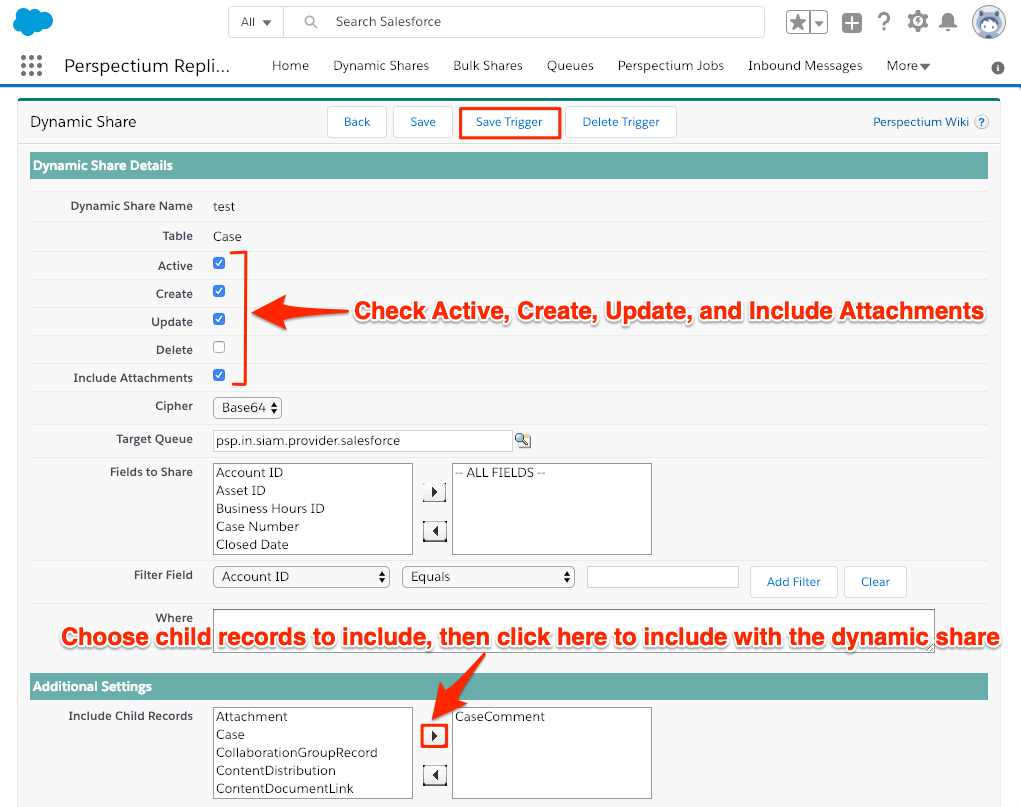Open the Bulk Shares tab
This screenshot has width=1021, height=807.
coord(488,66)
